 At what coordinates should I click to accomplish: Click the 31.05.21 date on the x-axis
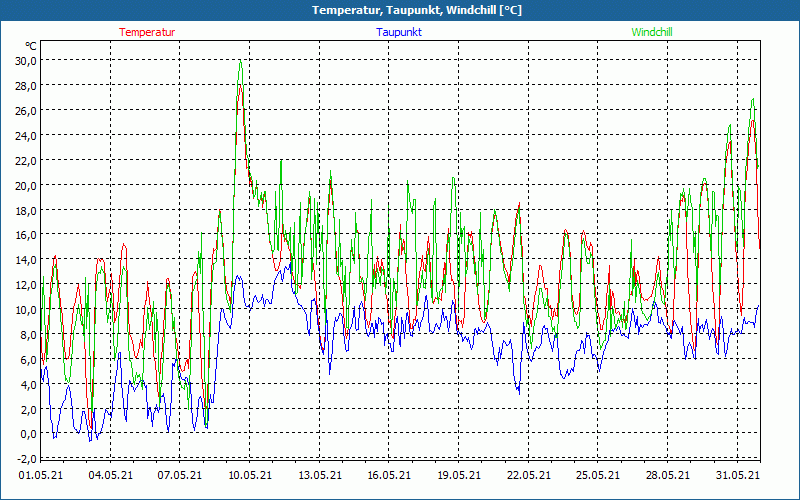[x=736, y=476]
